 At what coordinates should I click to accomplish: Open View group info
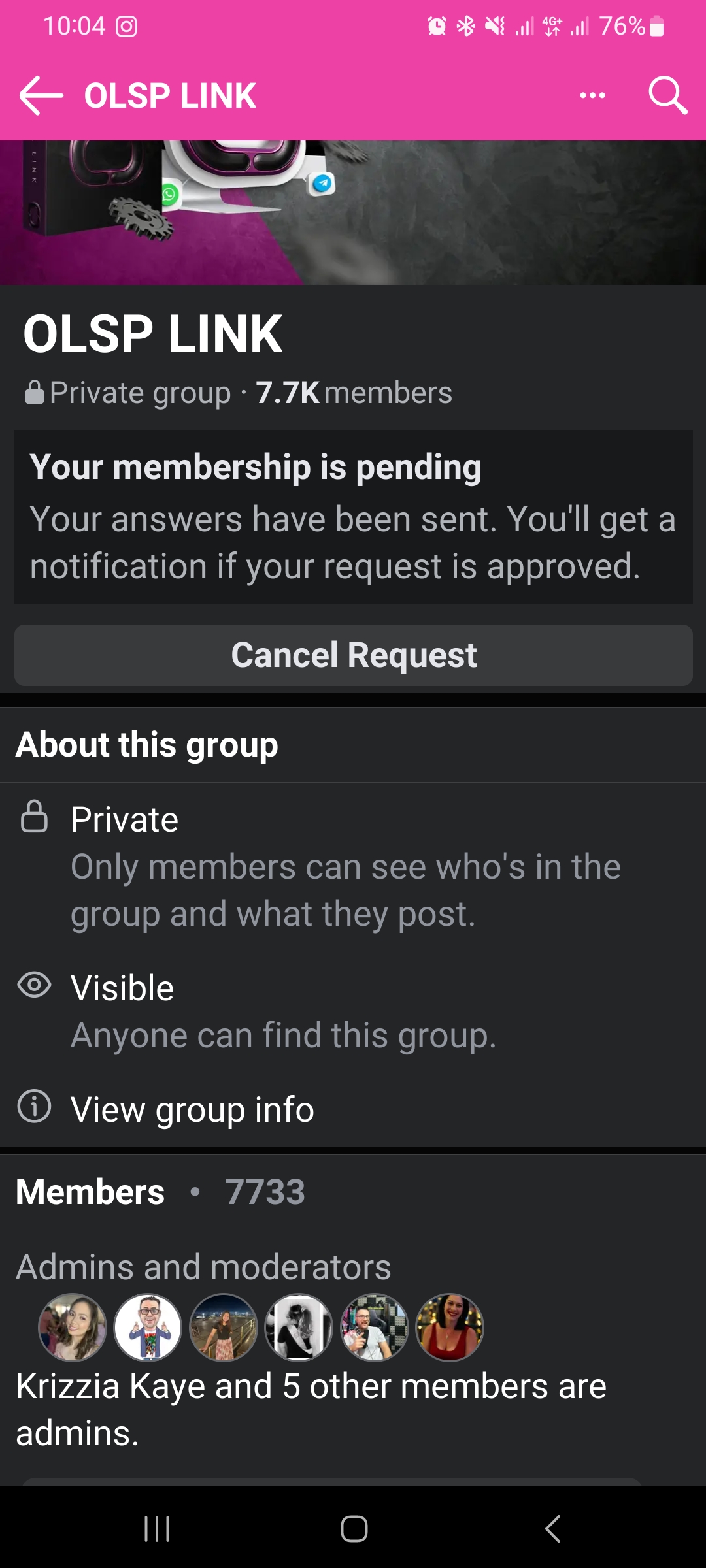click(192, 1109)
